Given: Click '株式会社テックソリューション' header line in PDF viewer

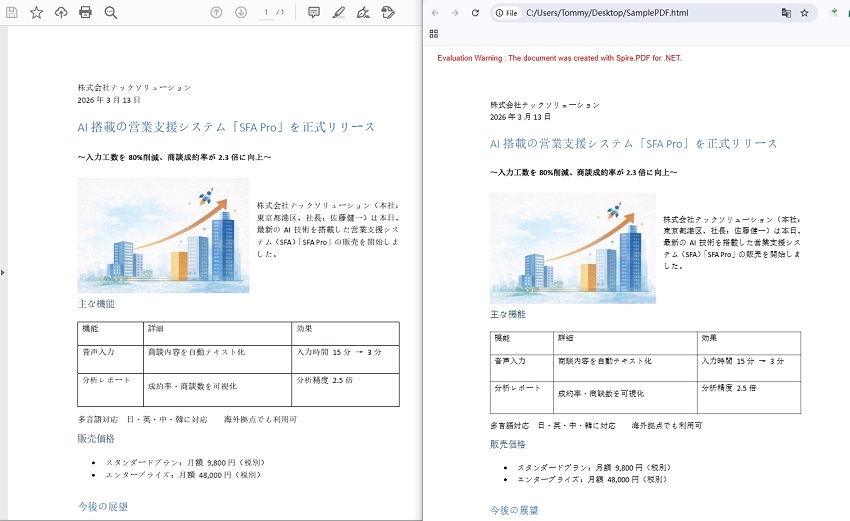Looking at the screenshot, I should coord(134,87).
